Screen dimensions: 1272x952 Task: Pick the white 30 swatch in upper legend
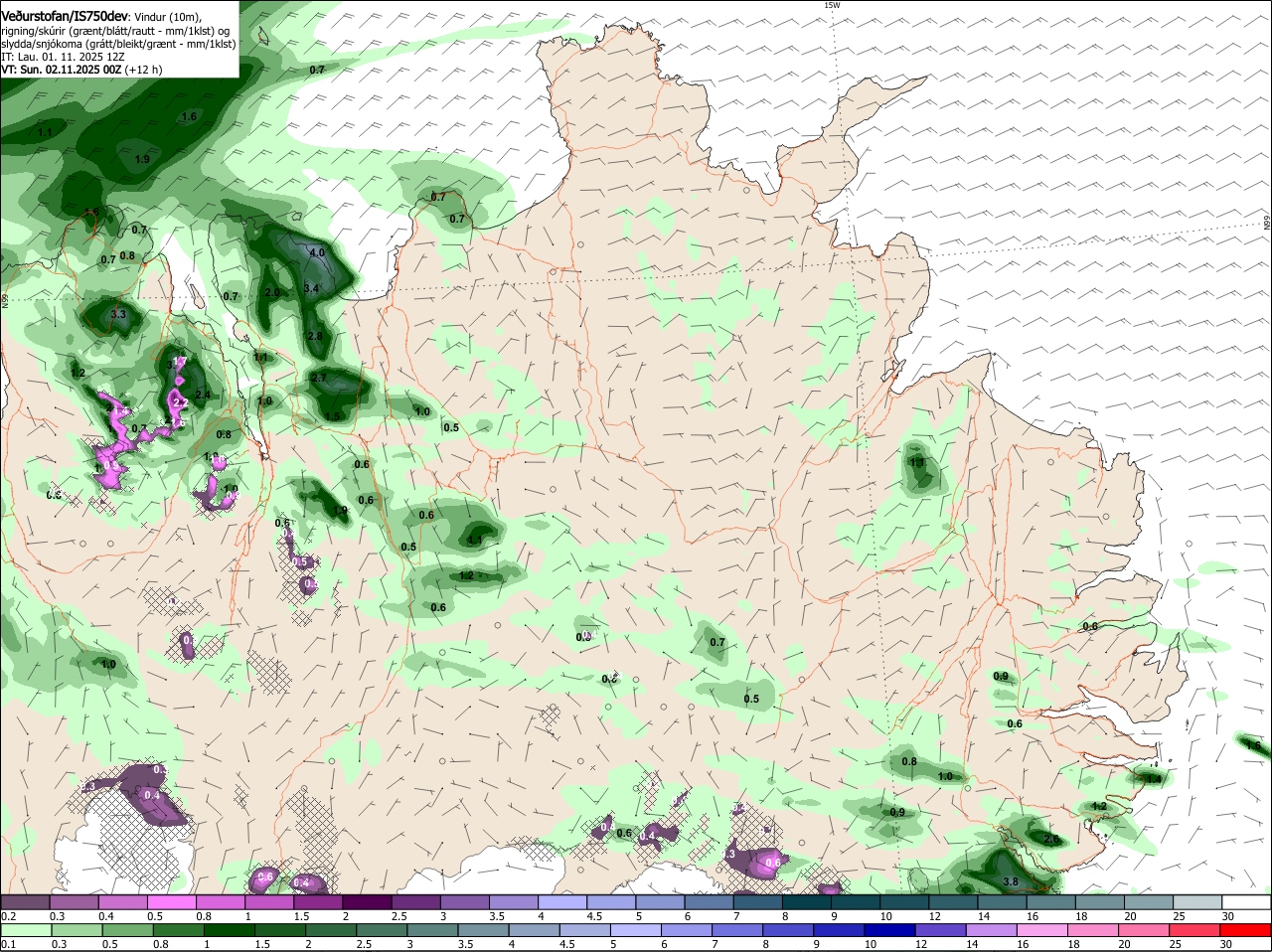point(1246,901)
